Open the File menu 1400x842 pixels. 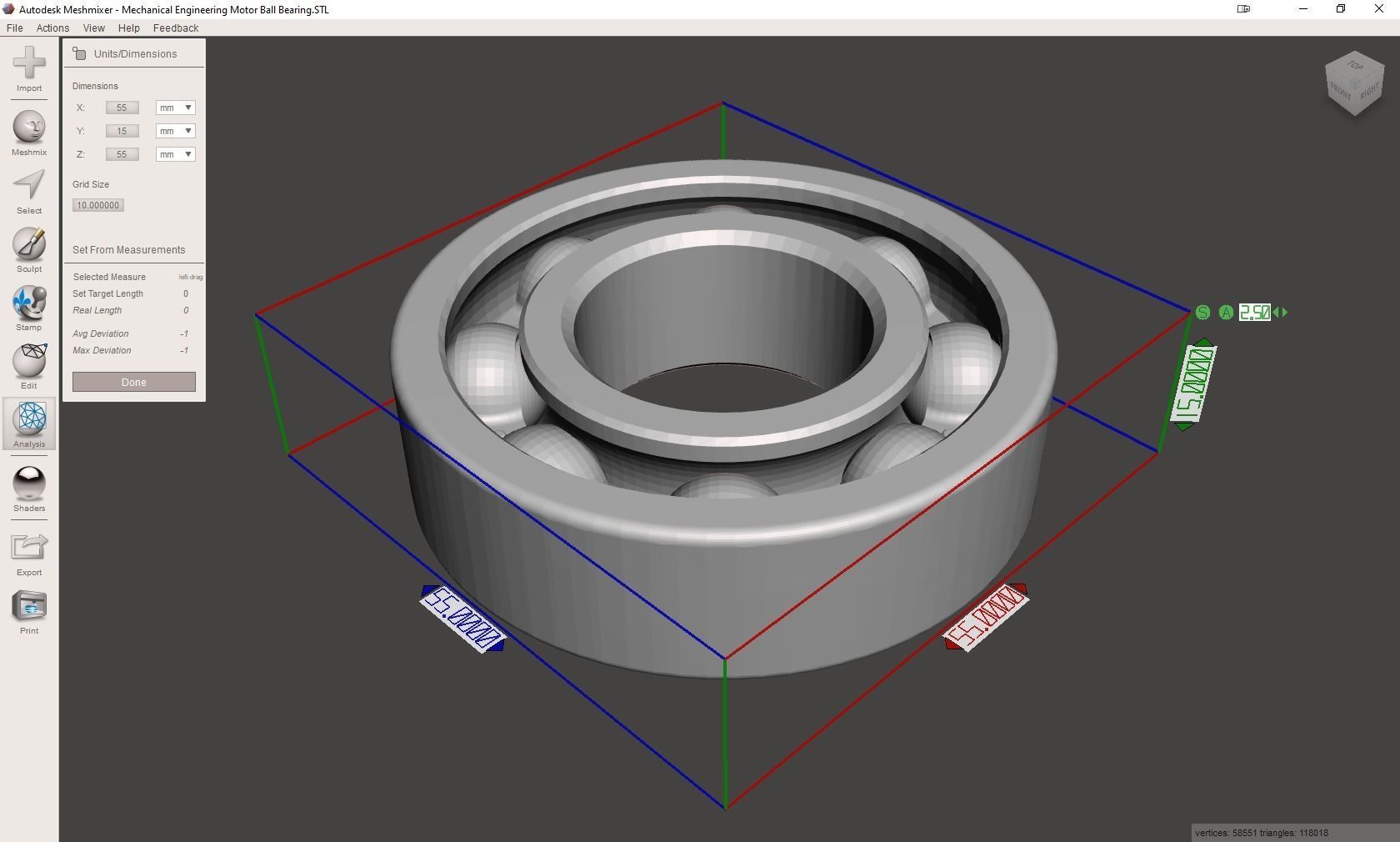[x=14, y=28]
